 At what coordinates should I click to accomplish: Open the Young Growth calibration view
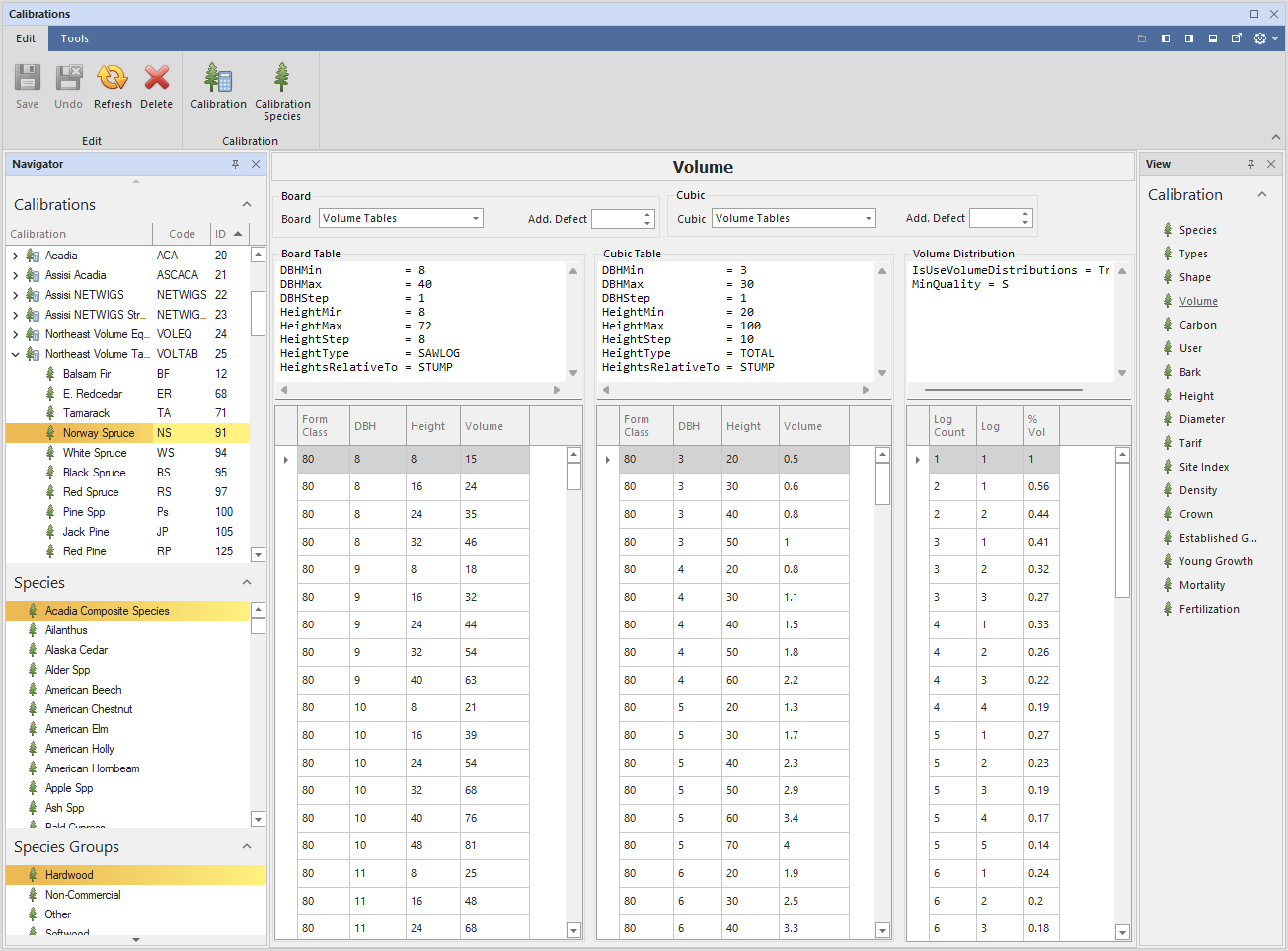[x=1216, y=561]
